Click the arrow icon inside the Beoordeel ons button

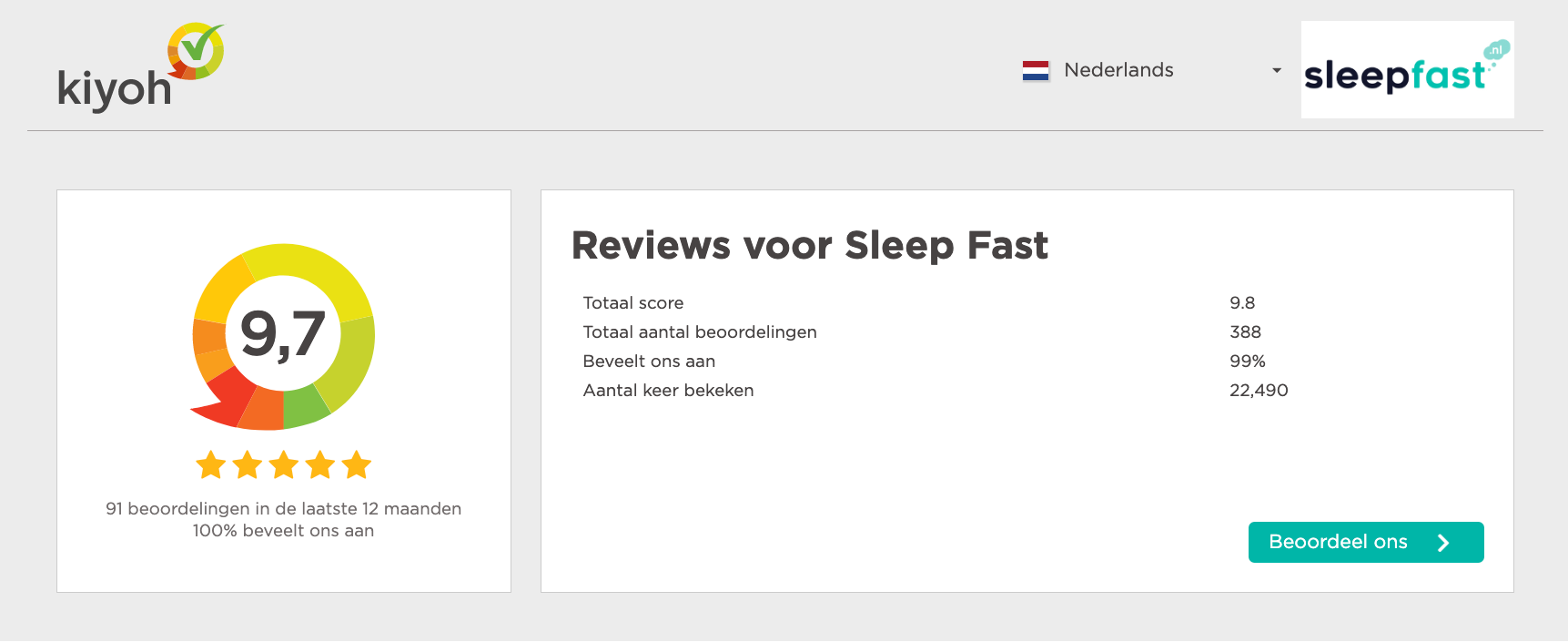click(x=1442, y=543)
